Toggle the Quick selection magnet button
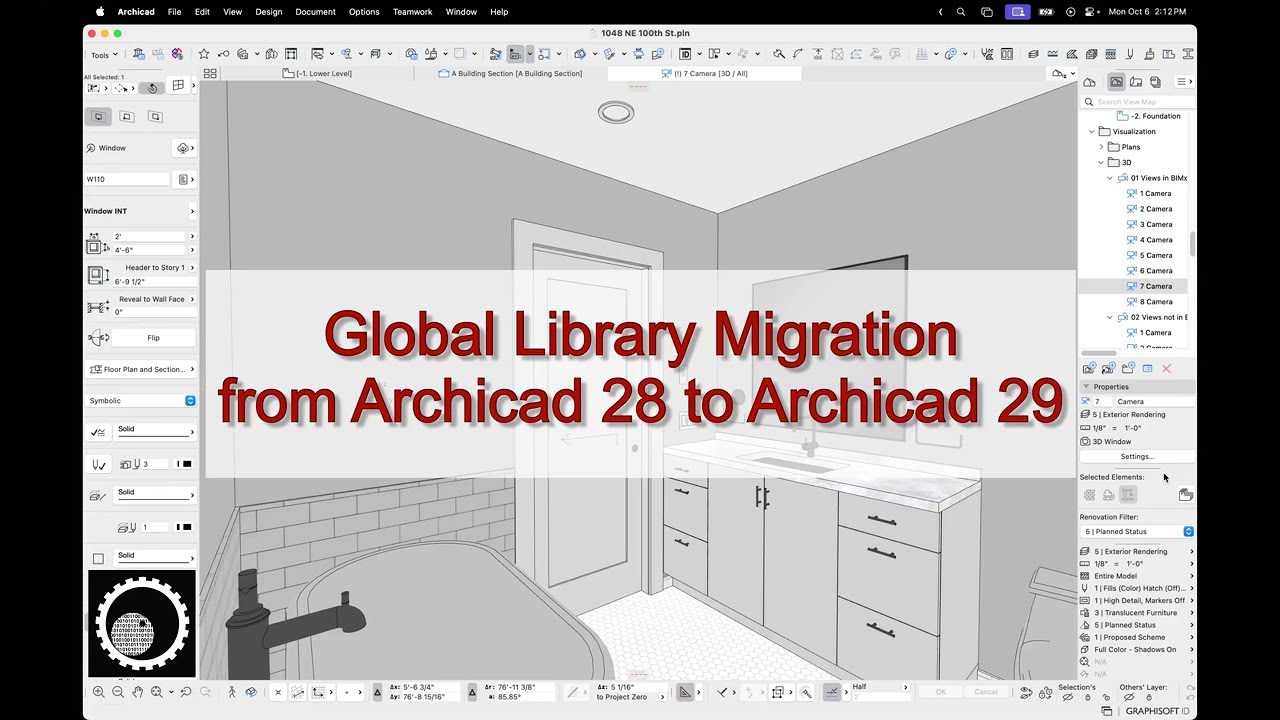The image size is (1280, 720). pos(152,88)
